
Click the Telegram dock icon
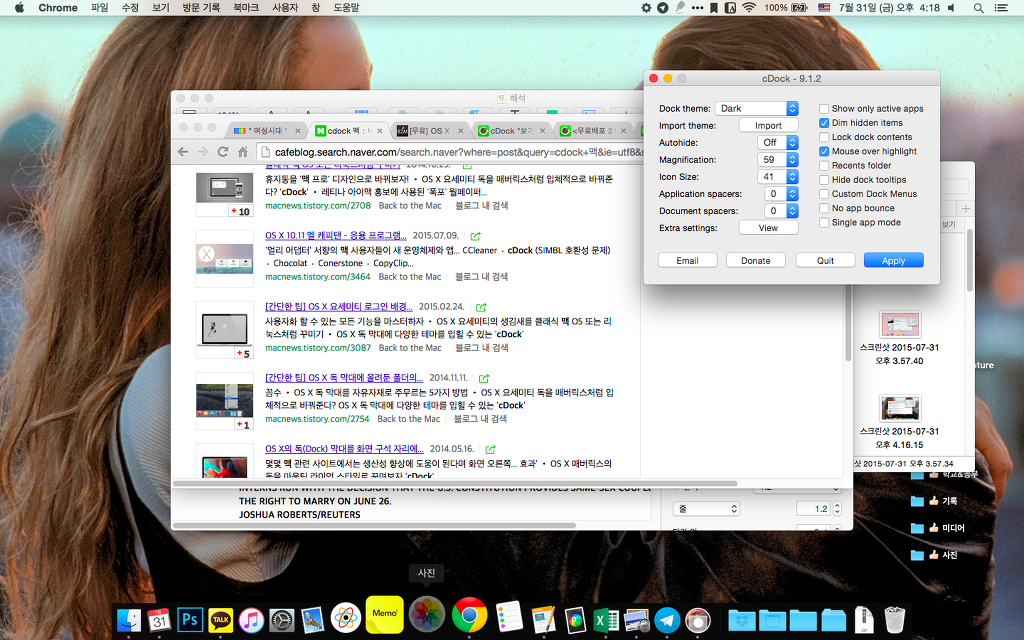click(667, 620)
